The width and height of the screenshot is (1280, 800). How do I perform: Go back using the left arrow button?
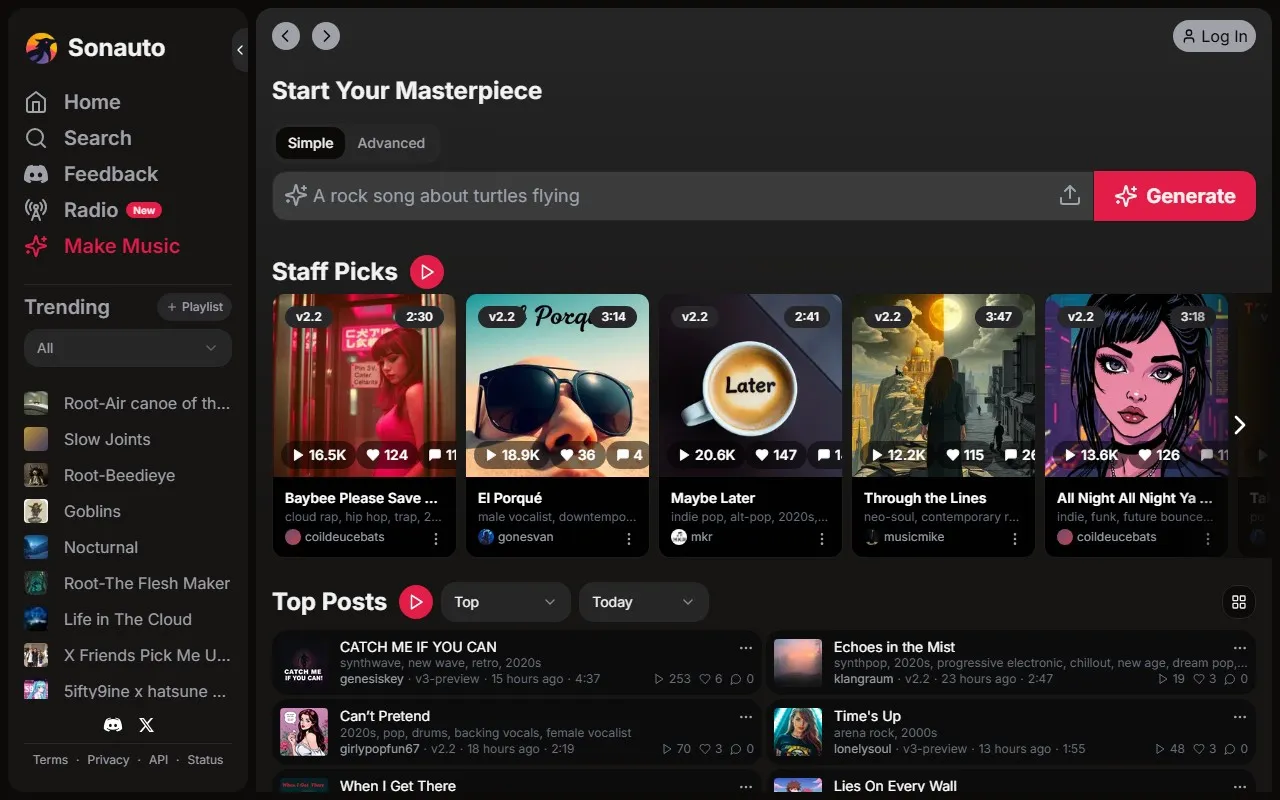pyautogui.click(x=286, y=37)
